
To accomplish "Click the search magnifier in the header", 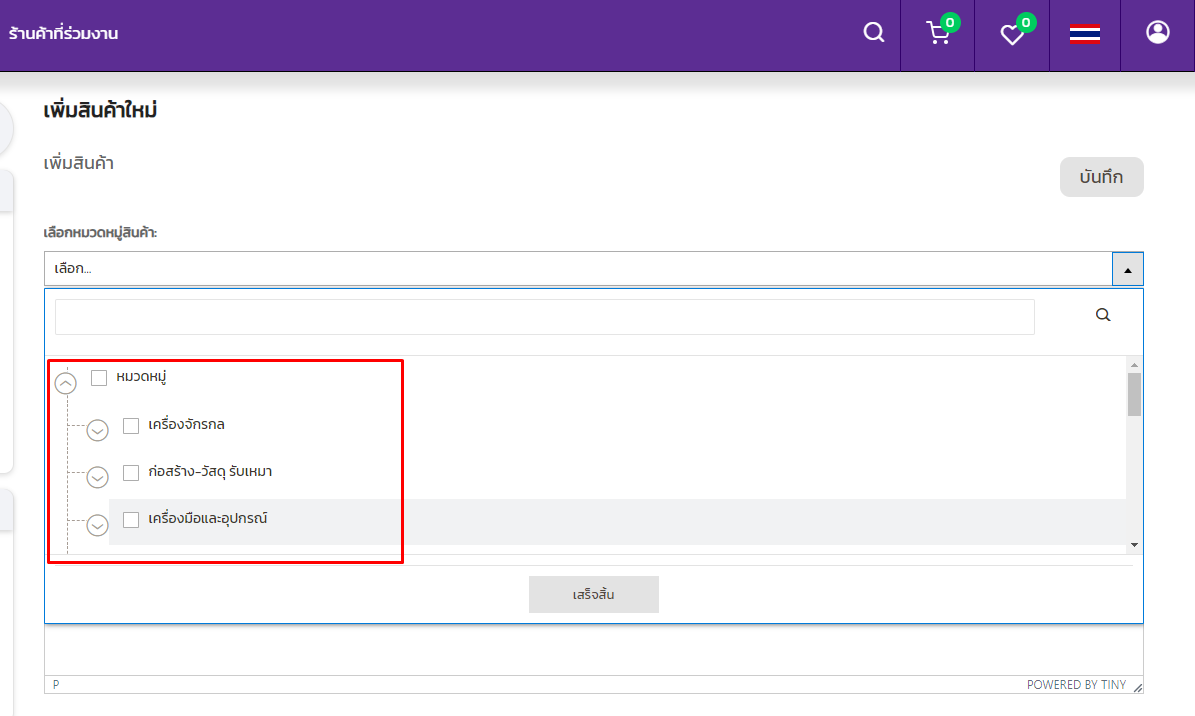I will pos(874,33).
